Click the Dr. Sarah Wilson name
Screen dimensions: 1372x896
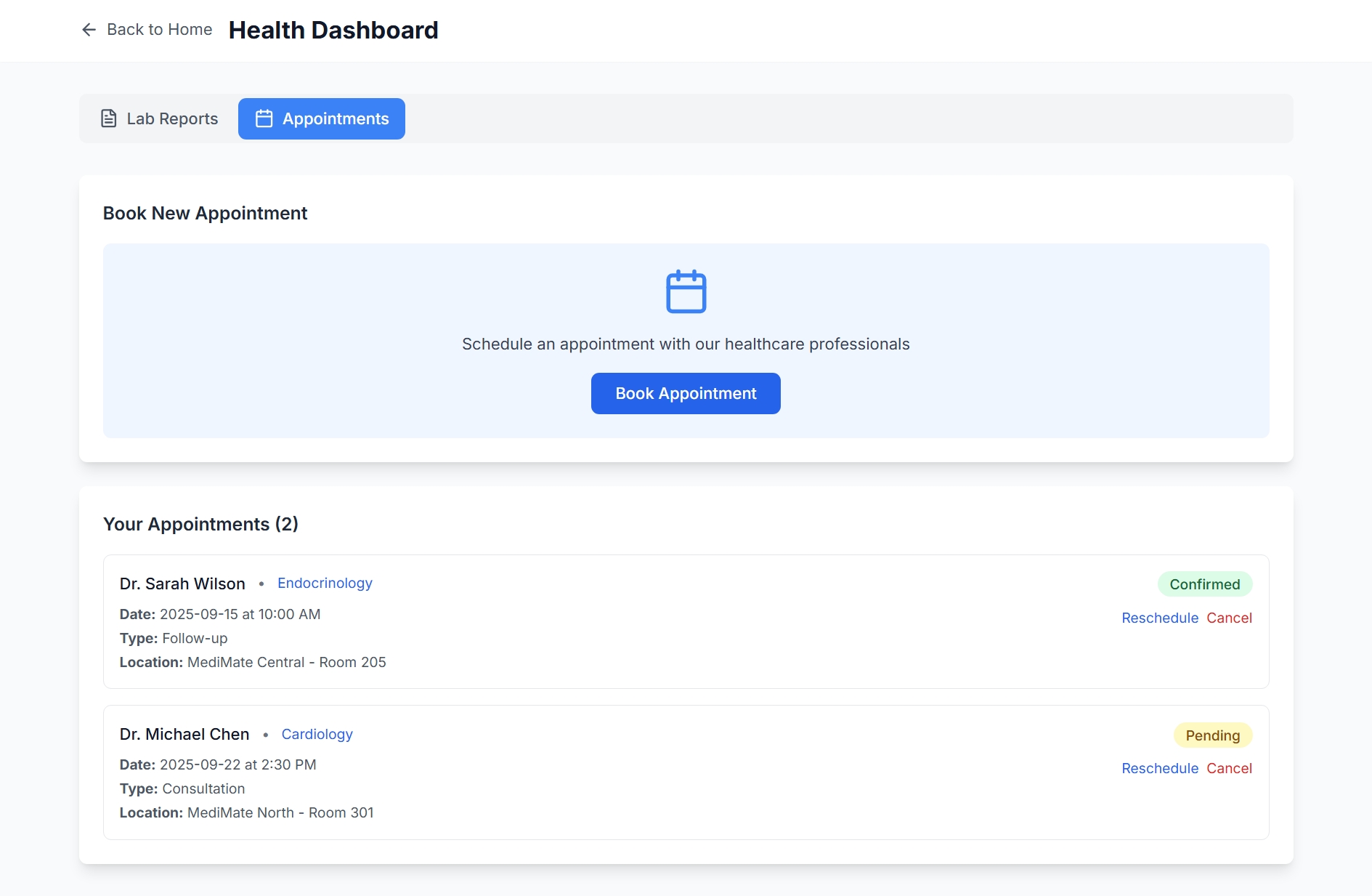coord(182,584)
